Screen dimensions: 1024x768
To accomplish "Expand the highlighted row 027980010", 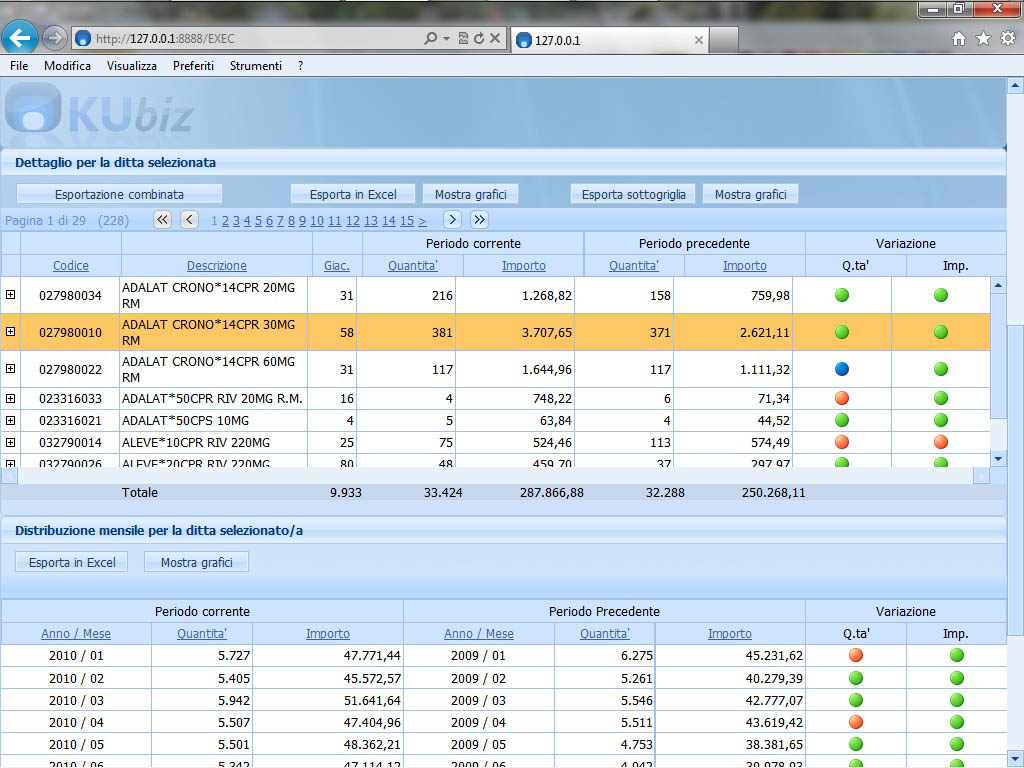I will 11,332.
